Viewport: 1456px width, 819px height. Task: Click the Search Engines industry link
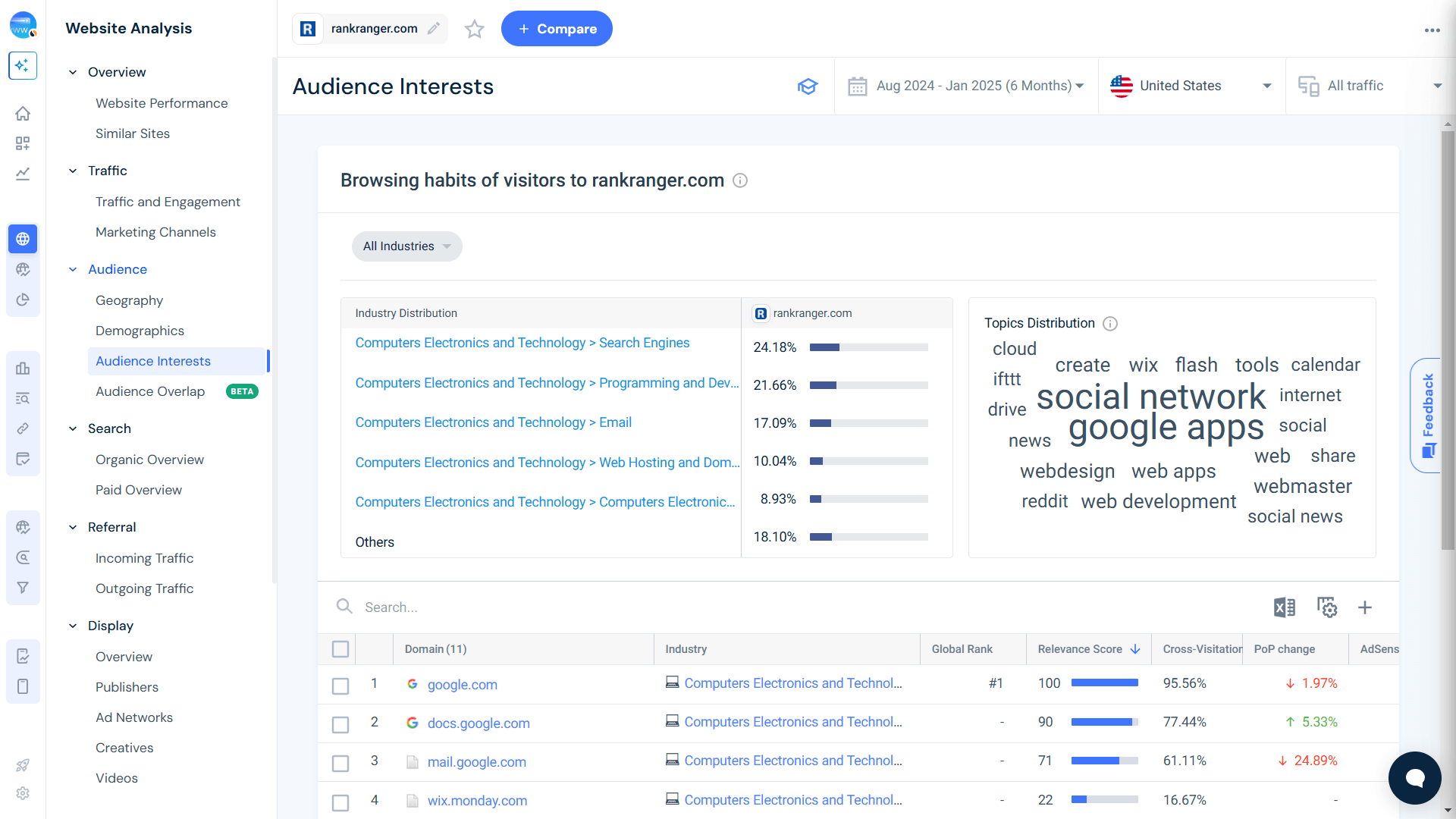tap(522, 343)
